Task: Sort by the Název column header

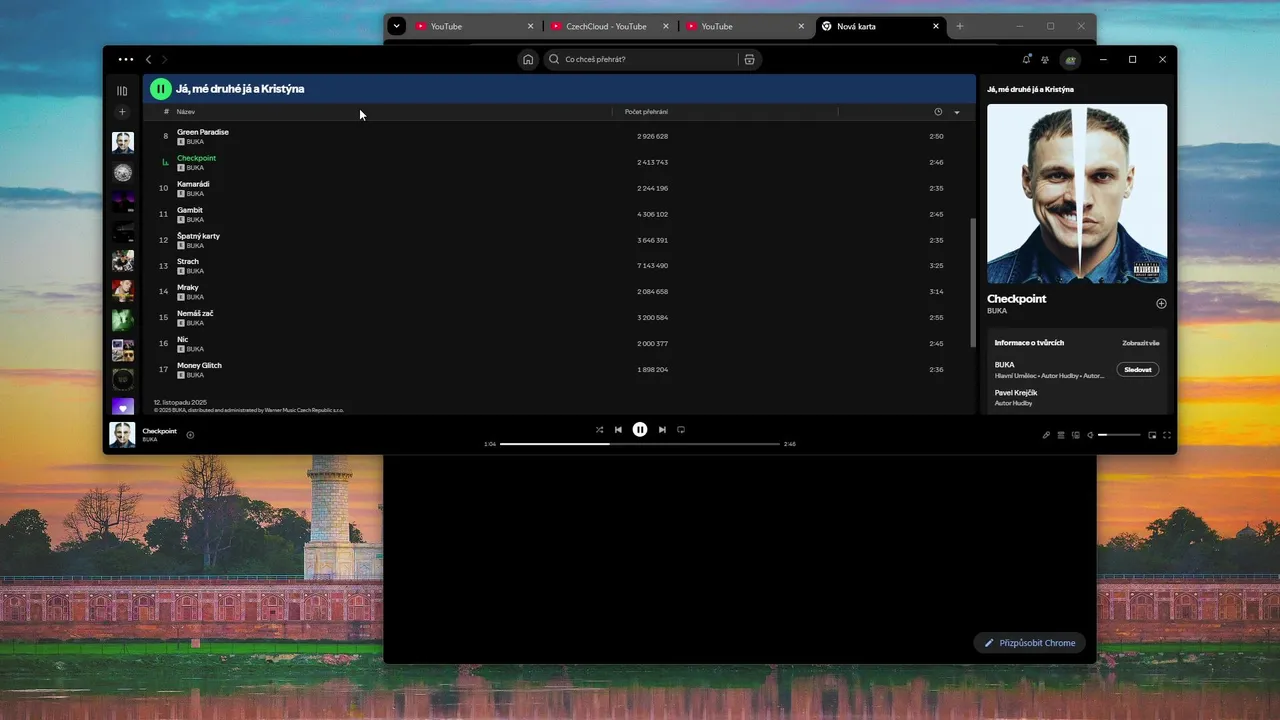Action: [186, 112]
